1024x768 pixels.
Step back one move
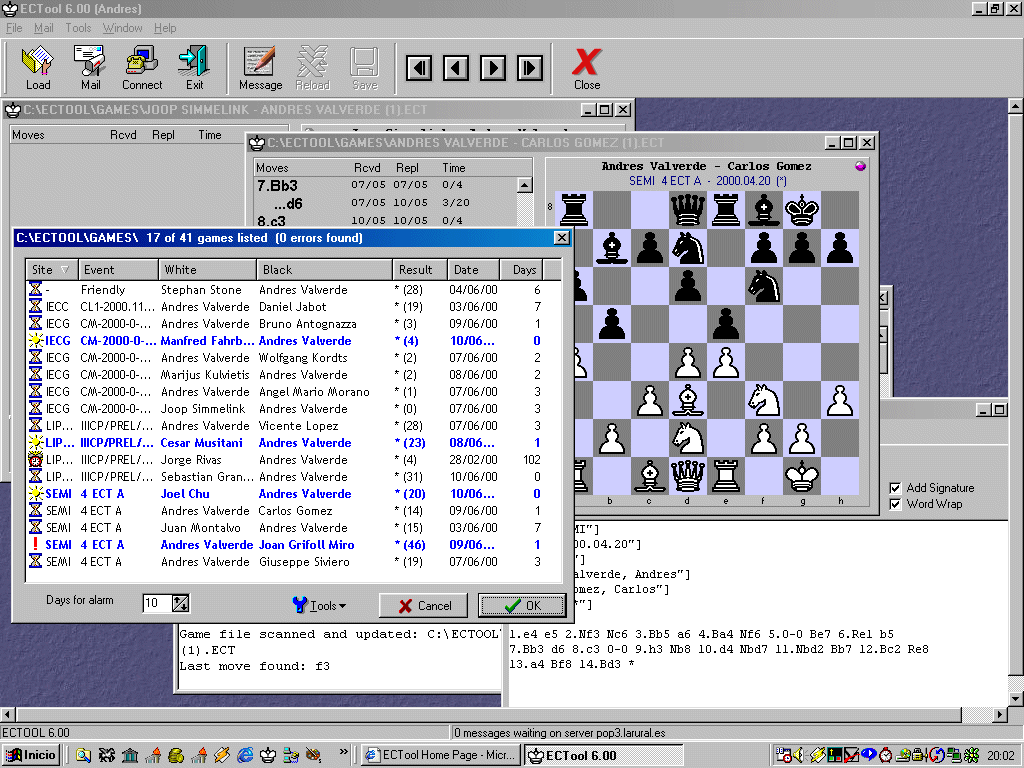(456, 68)
